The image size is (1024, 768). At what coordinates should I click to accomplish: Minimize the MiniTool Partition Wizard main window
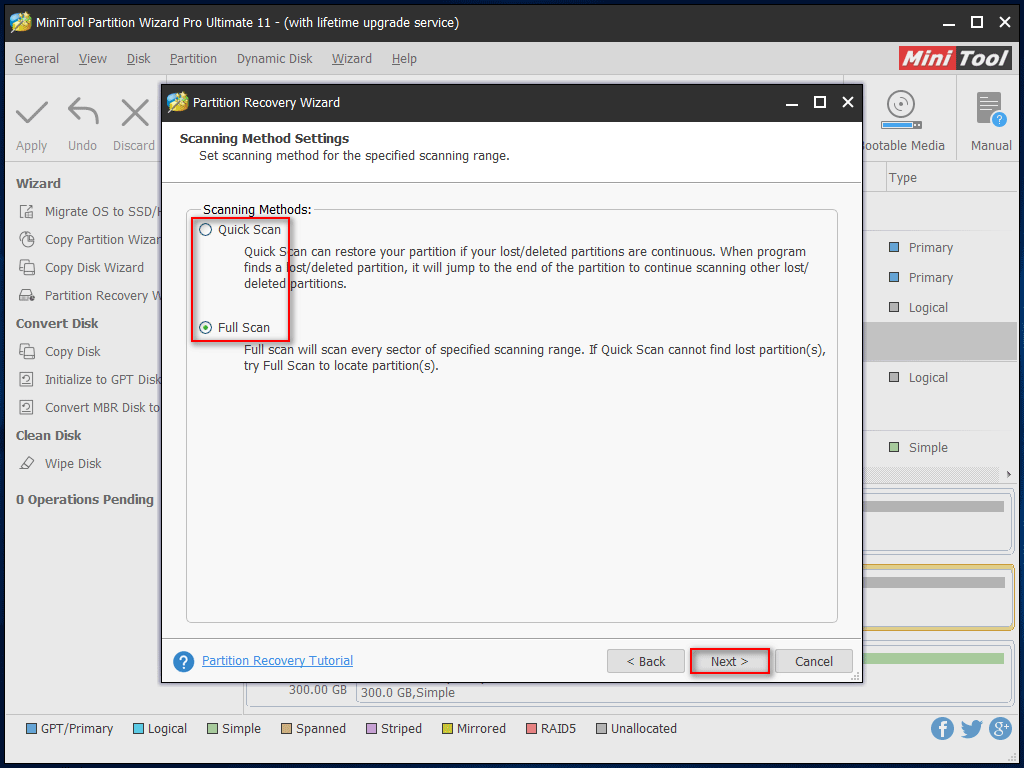click(949, 23)
